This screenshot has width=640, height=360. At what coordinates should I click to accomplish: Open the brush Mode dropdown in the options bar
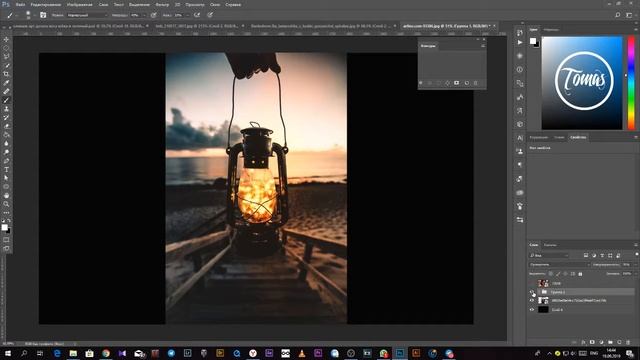[87, 15]
